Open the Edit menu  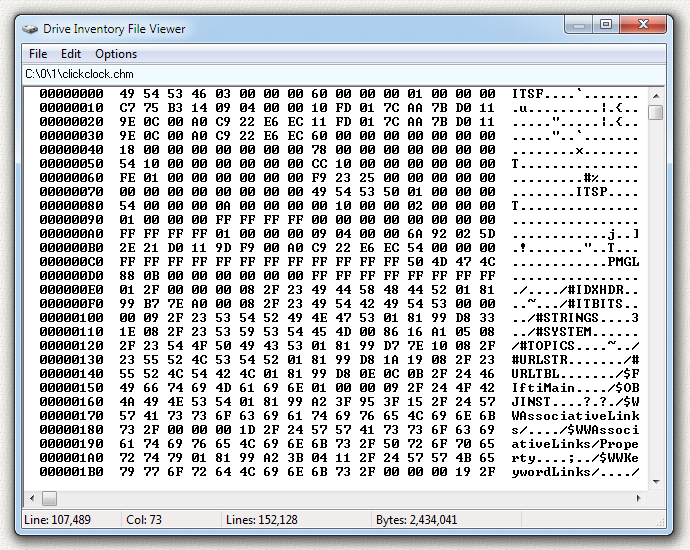coord(71,54)
